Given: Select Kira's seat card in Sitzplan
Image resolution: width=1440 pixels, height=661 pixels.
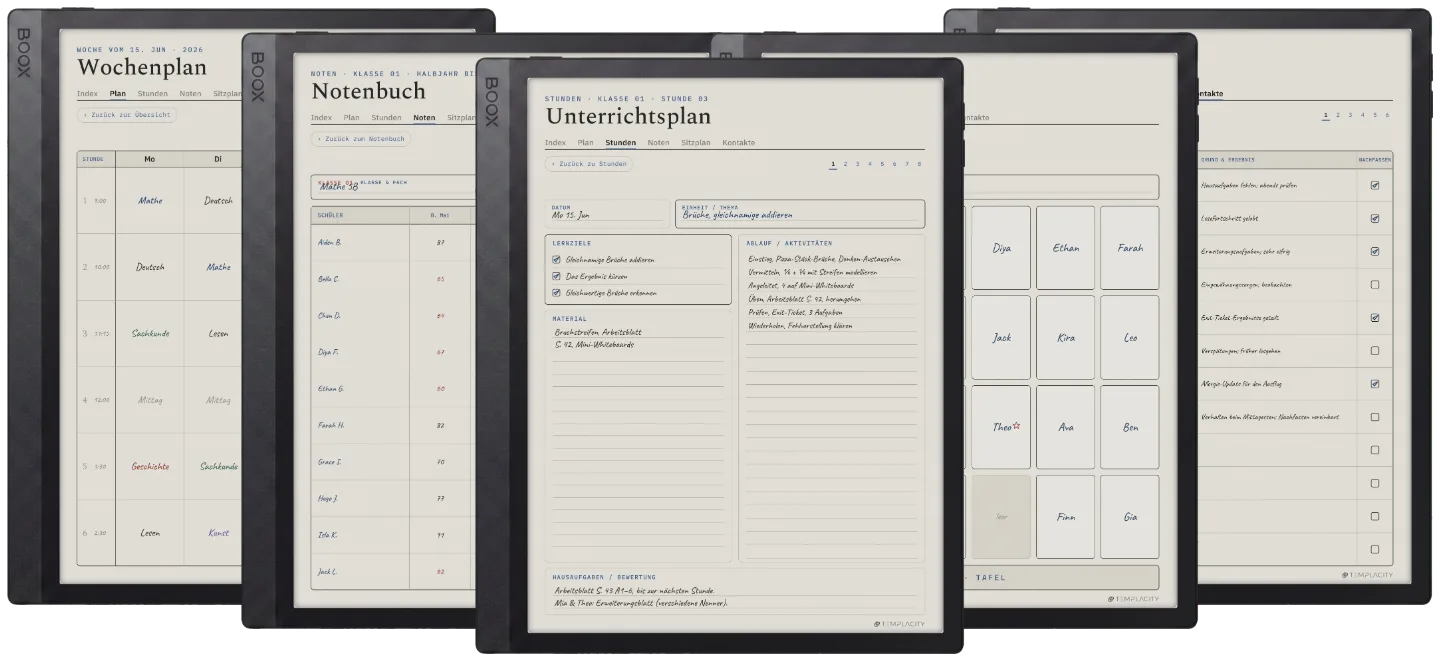Looking at the screenshot, I should pos(1066,338).
